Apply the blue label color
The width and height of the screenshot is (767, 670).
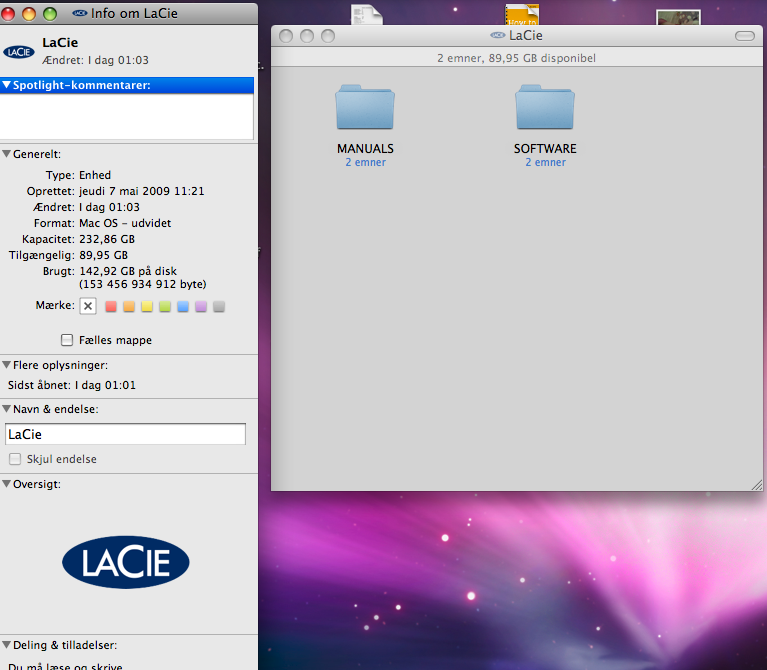[x=183, y=307]
